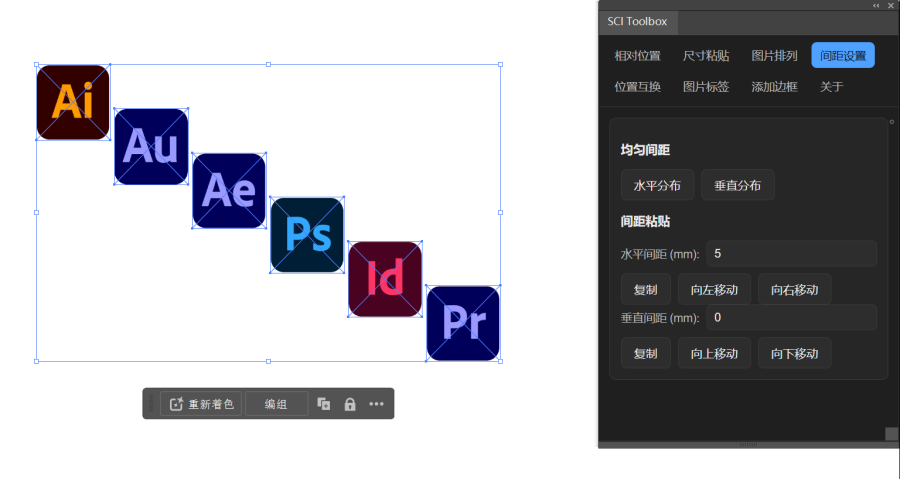Viewport: 900px width, 479px height.
Task: Click 复制 under the 垂直间距 field
Action: coord(646,353)
